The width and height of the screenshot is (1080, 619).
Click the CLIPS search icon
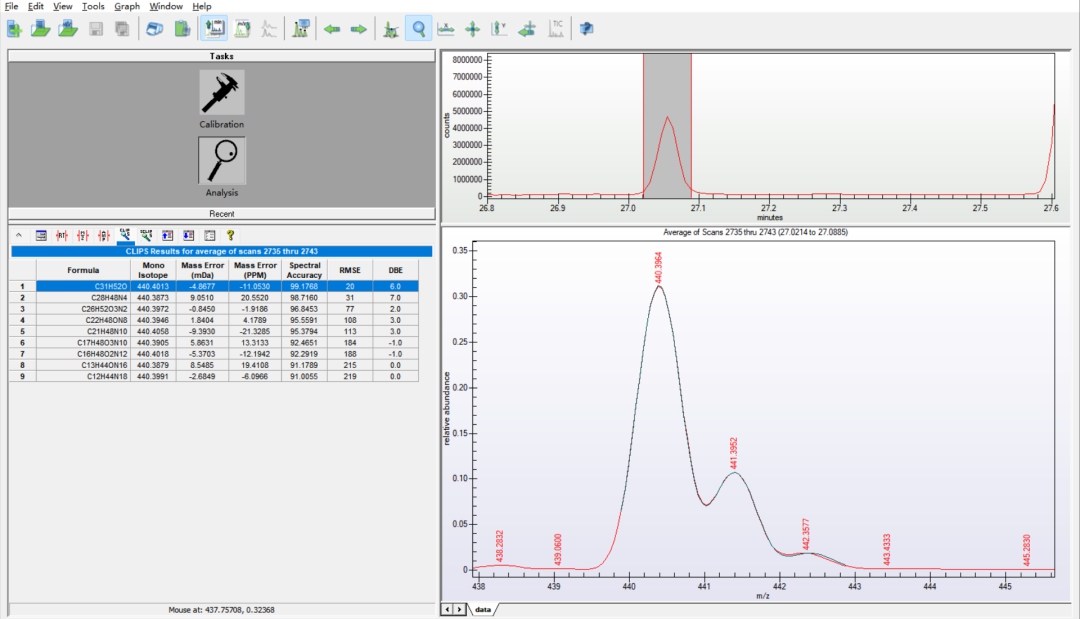pyautogui.click(x=125, y=235)
